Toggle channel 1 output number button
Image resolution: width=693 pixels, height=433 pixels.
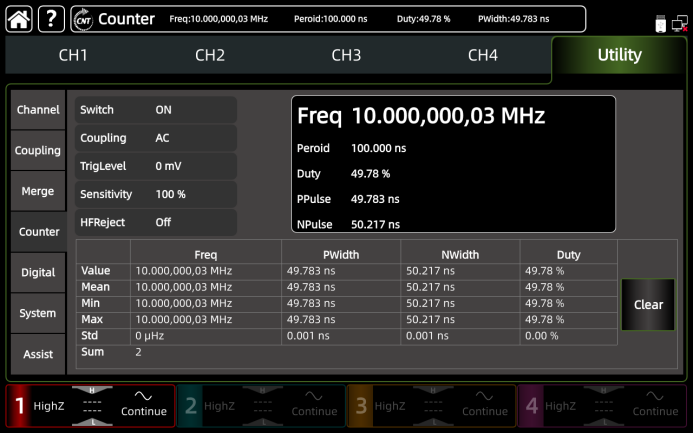[x=19, y=406]
